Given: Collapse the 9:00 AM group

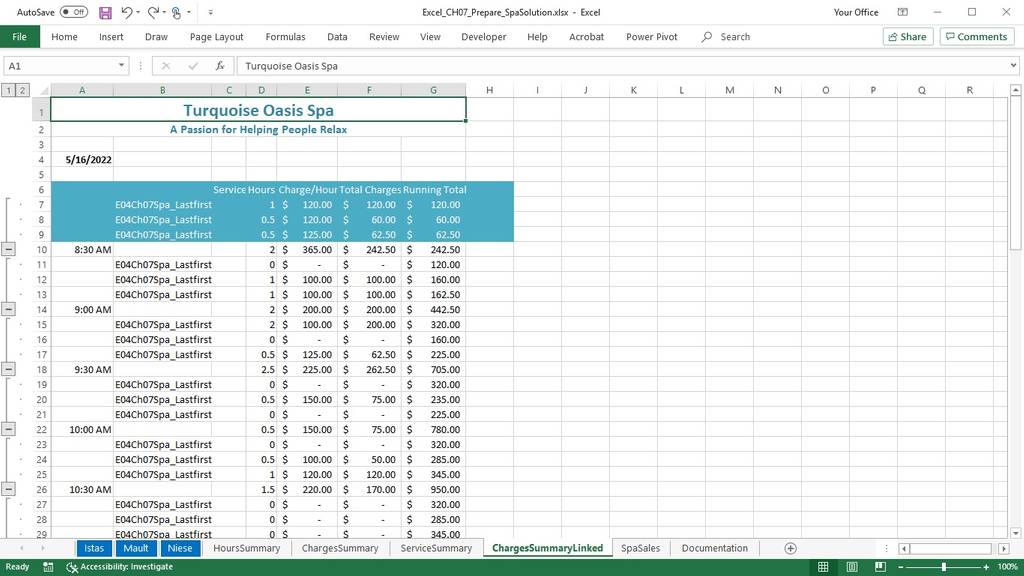Looking at the screenshot, I should pos(8,309).
